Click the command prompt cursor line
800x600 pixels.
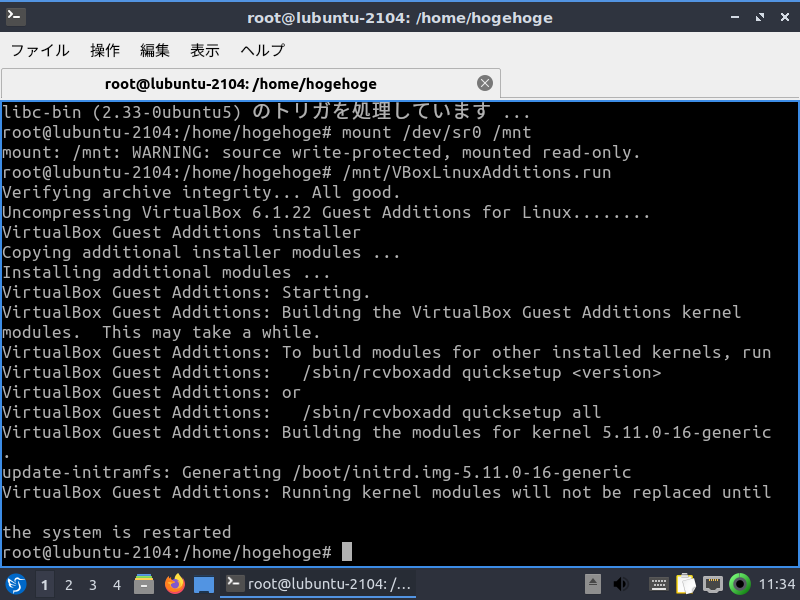click(177, 552)
